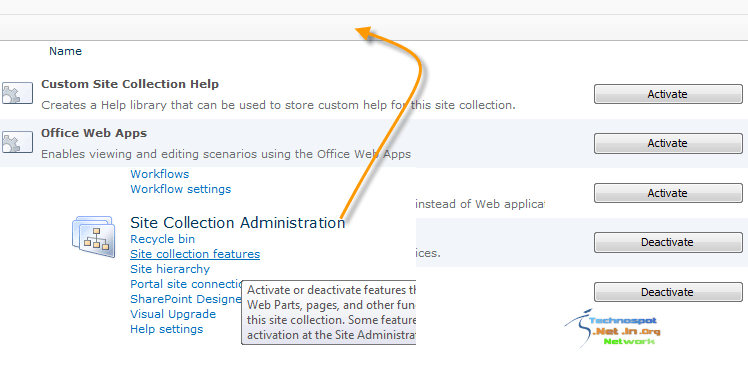Click the Name column header

65,51
